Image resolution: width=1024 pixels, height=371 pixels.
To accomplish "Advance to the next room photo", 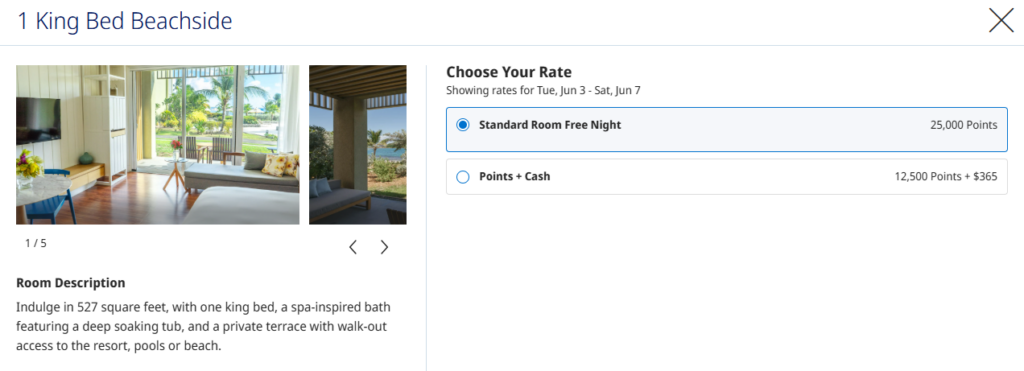I will click(x=384, y=247).
